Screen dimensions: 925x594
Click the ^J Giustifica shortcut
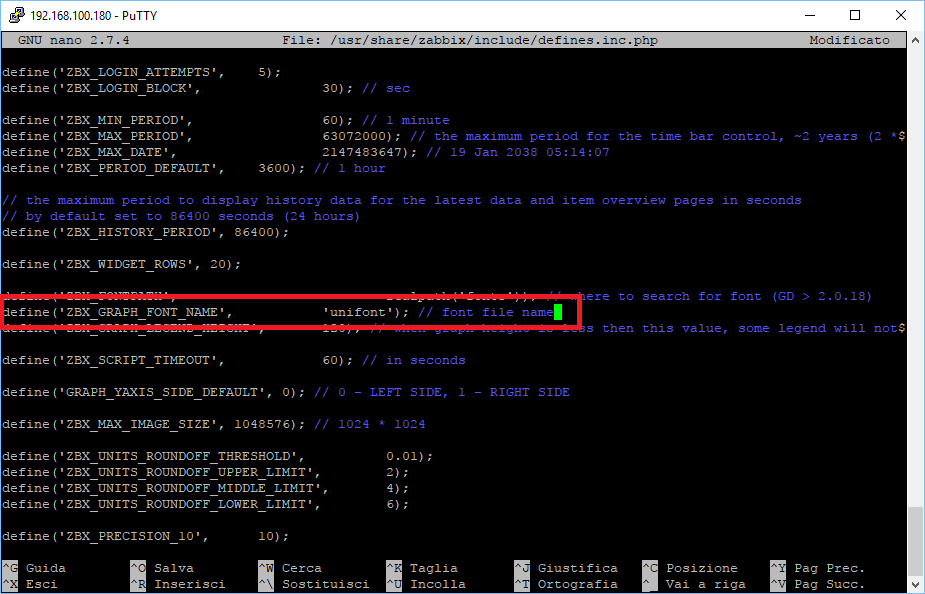coord(566,568)
